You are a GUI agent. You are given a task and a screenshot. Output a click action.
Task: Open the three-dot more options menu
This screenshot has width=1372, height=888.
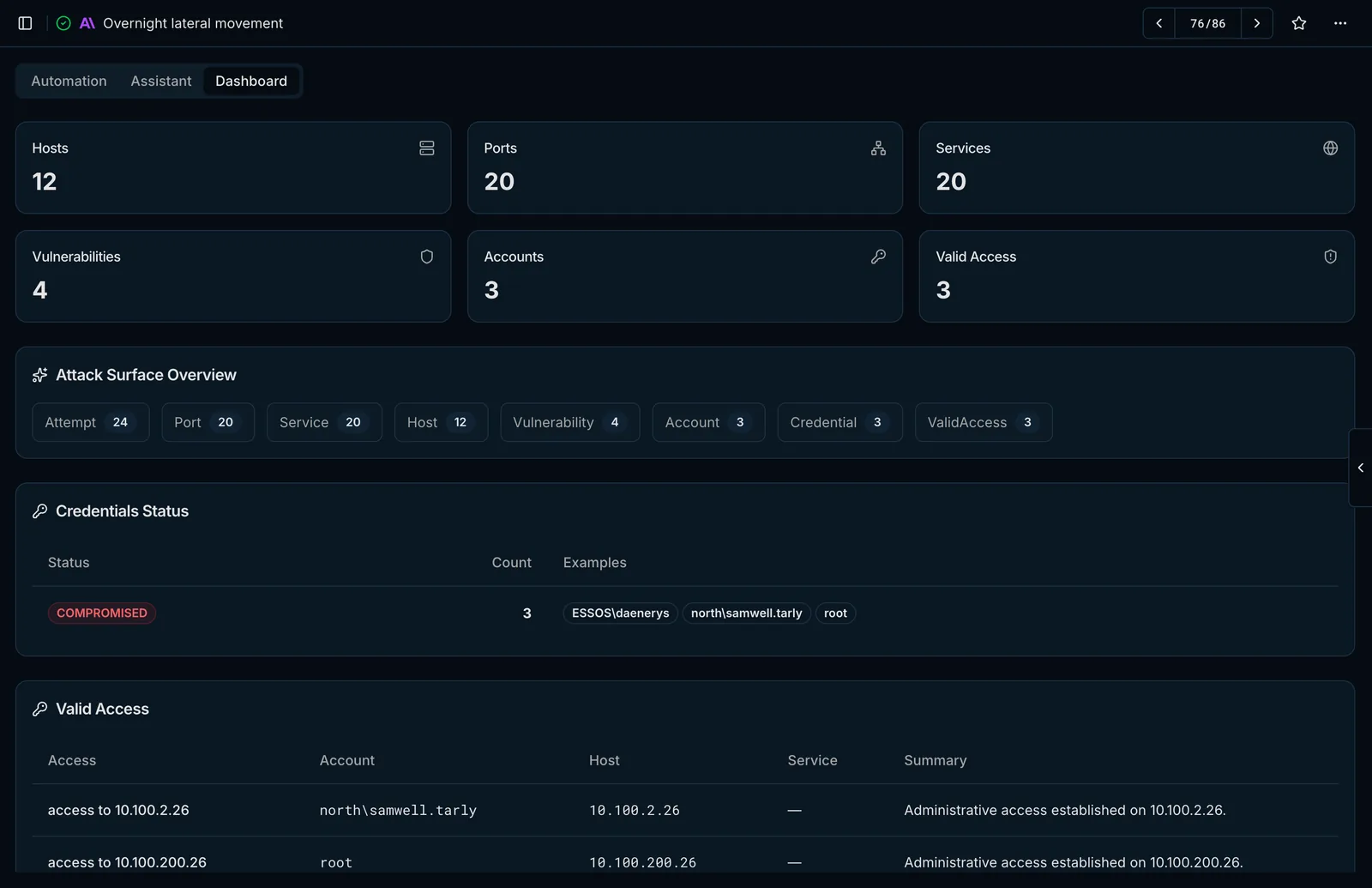point(1340,23)
